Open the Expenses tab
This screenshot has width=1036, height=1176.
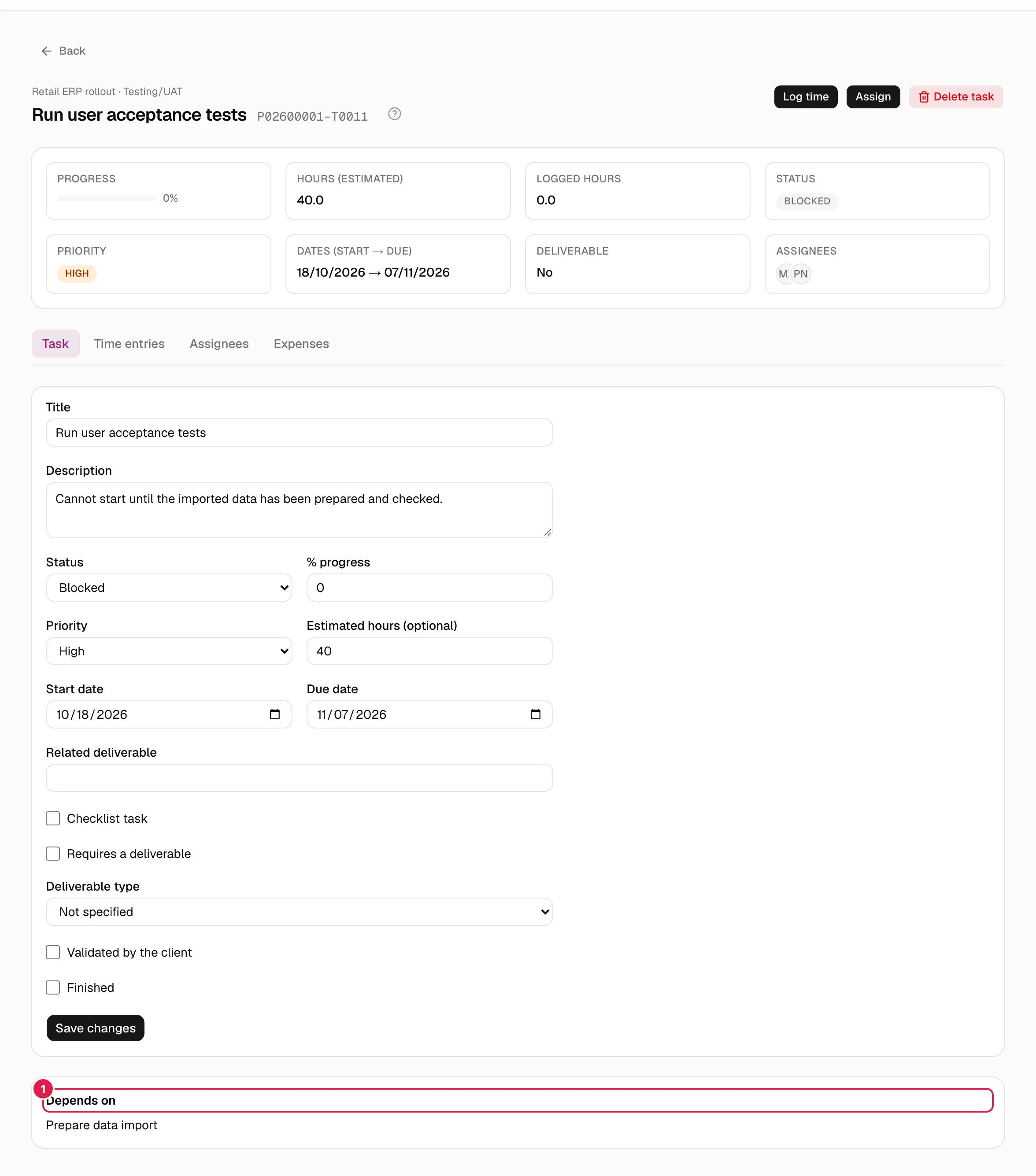tap(301, 344)
